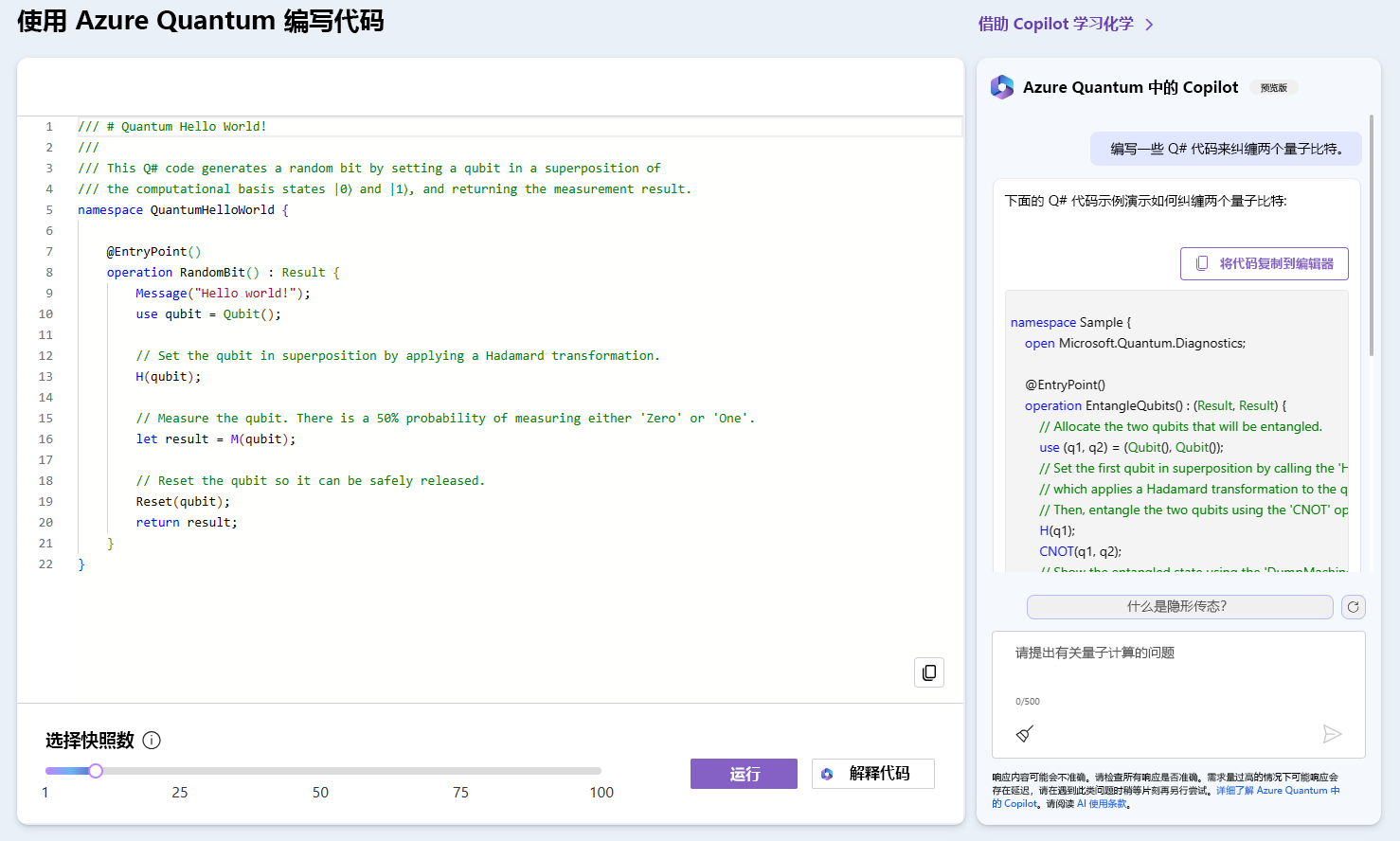Click 将代码复制到编辑器 button
Viewport: 1400px width, 841px height.
1265,263
